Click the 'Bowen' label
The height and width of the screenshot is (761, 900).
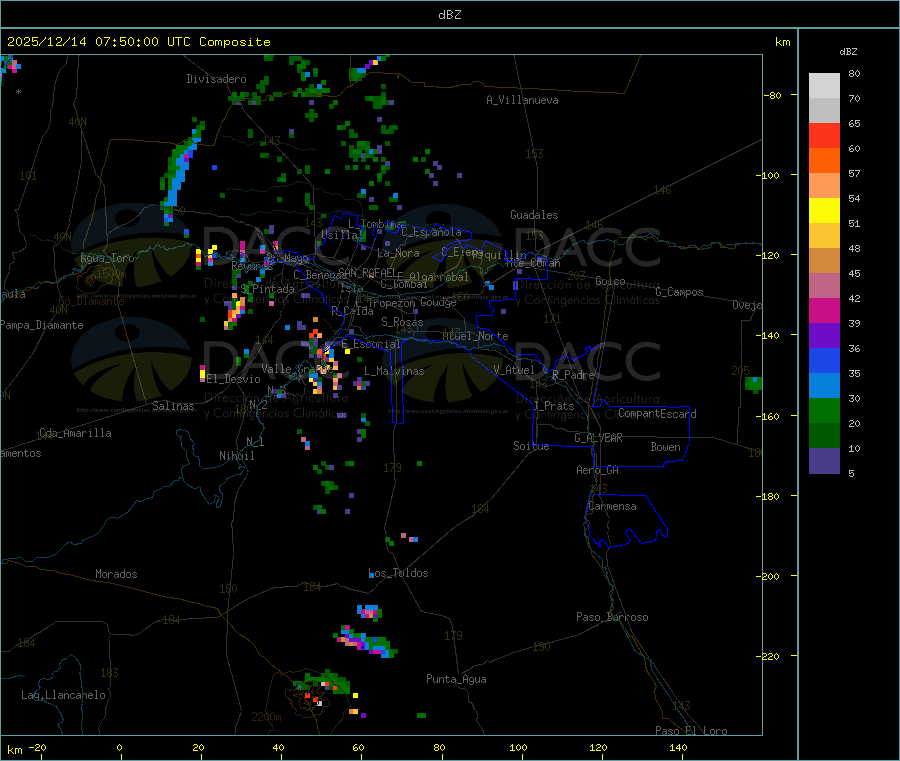[x=666, y=447]
